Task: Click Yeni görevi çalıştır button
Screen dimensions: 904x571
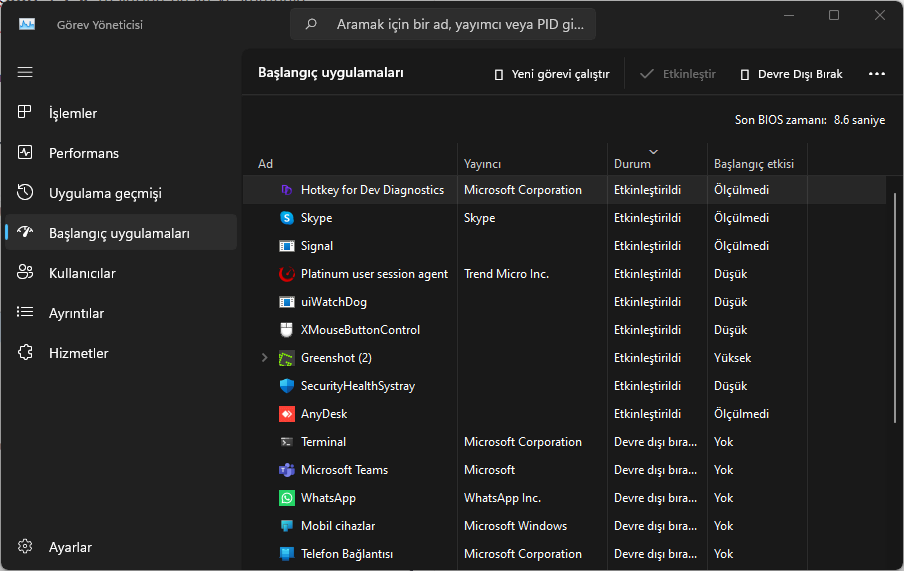Action: pyautogui.click(x=552, y=74)
